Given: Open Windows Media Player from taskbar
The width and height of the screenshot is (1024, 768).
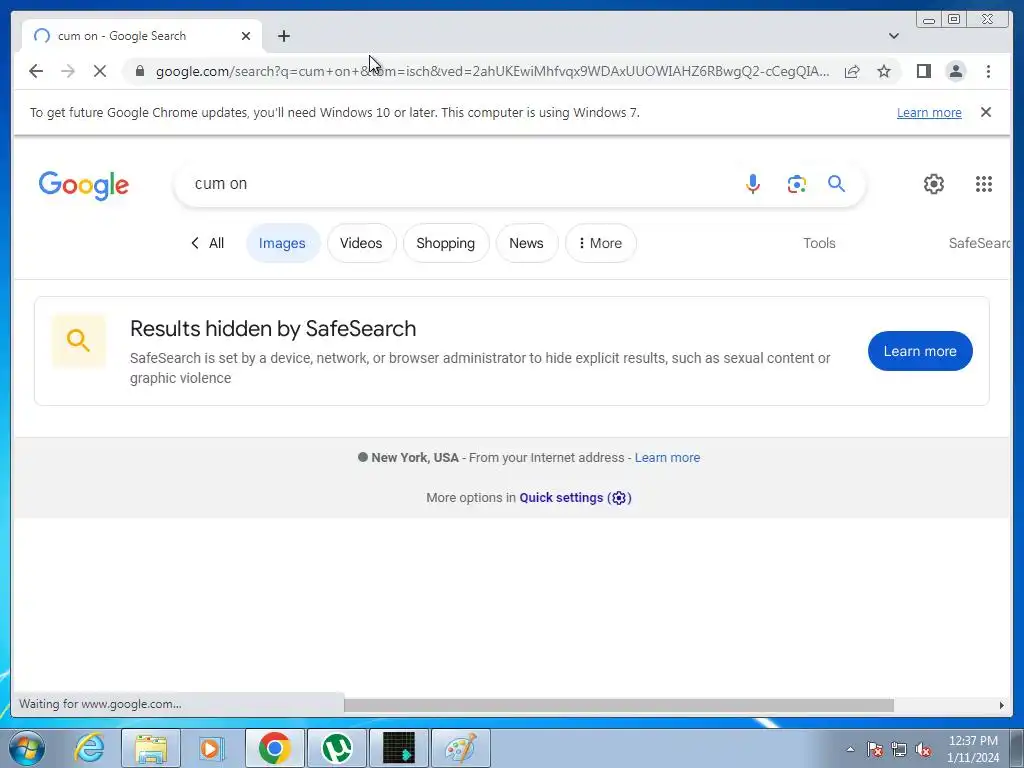Looking at the screenshot, I should click(211, 748).
